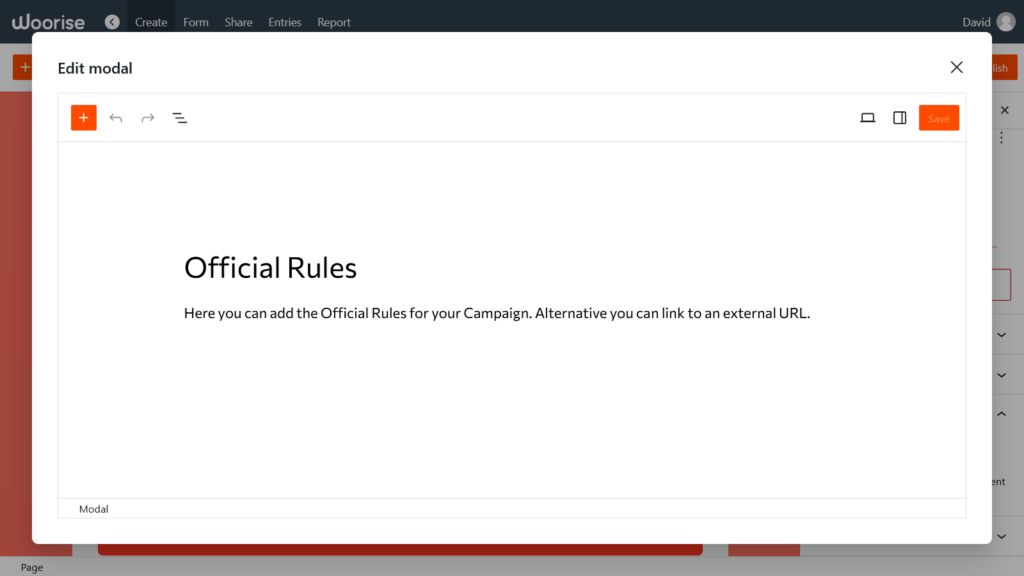1024x576 pixels.
Task: Redo the last change with the redo arrow
Action: [148, 117]
